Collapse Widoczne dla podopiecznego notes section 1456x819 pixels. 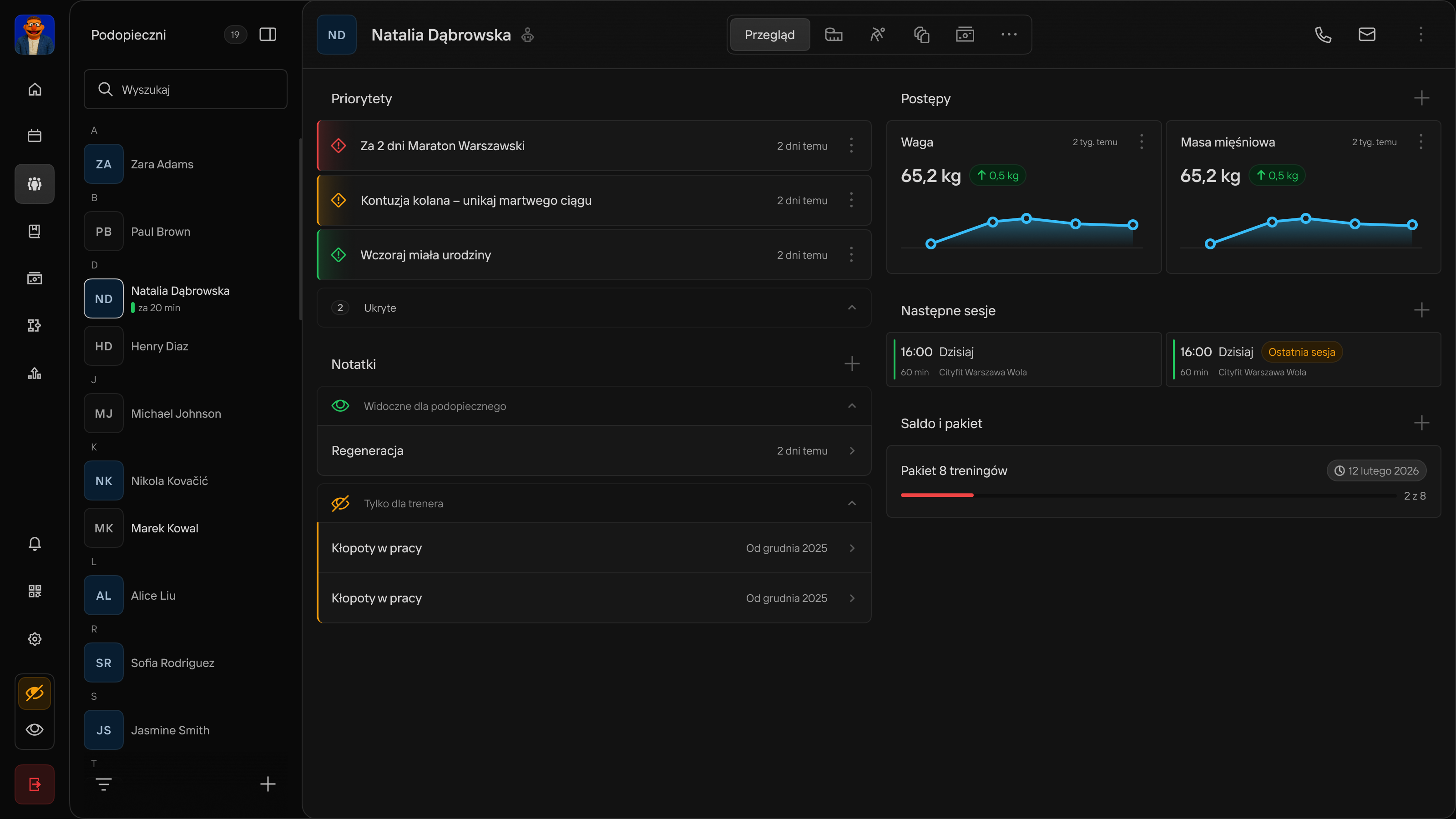point(852,406)
